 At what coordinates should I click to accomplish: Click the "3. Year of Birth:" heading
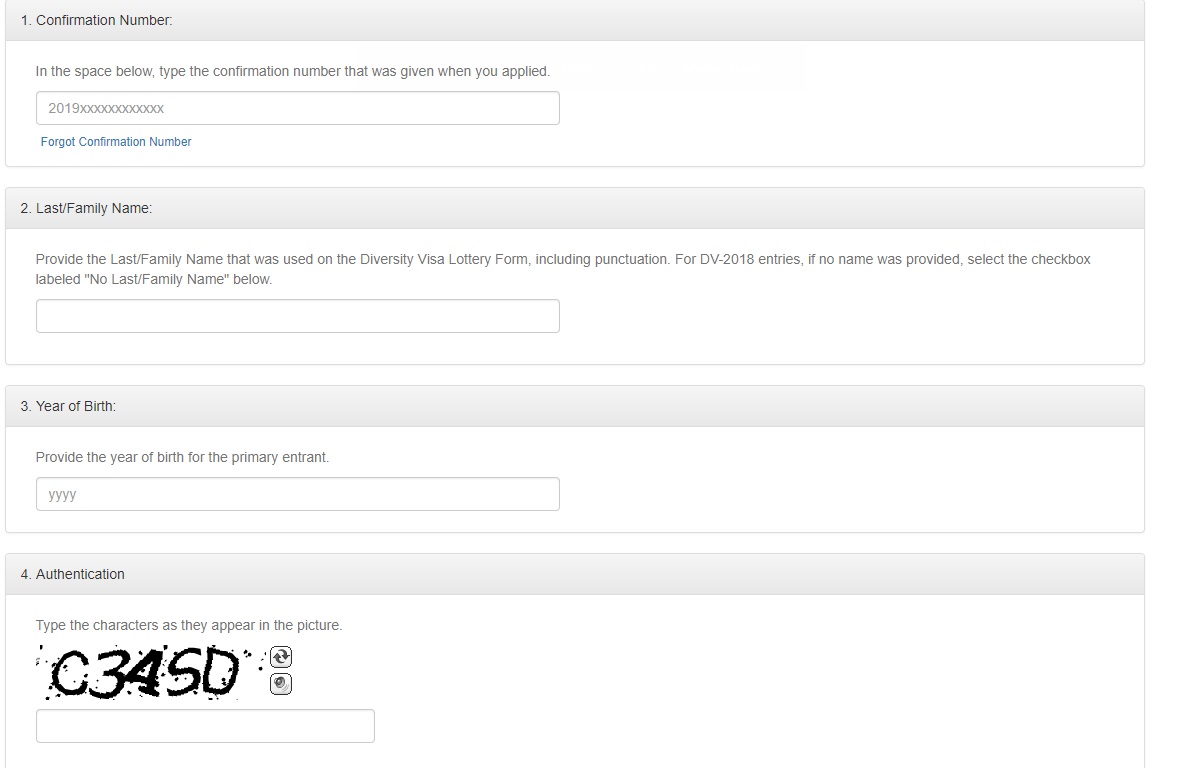click(68, 406)
